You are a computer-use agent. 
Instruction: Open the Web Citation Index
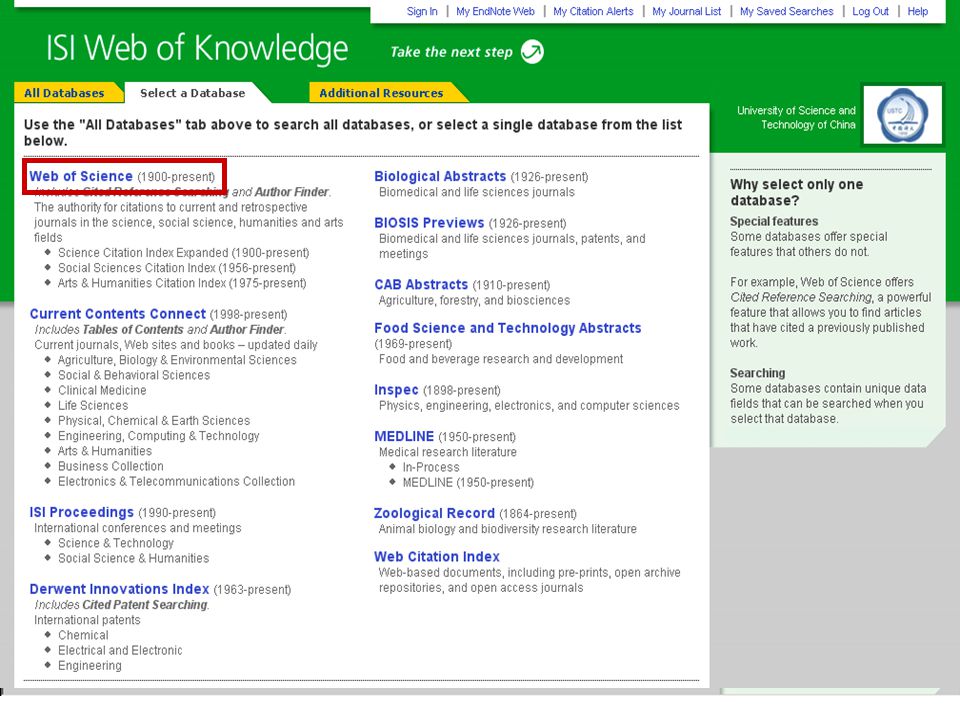click(437, 557)
